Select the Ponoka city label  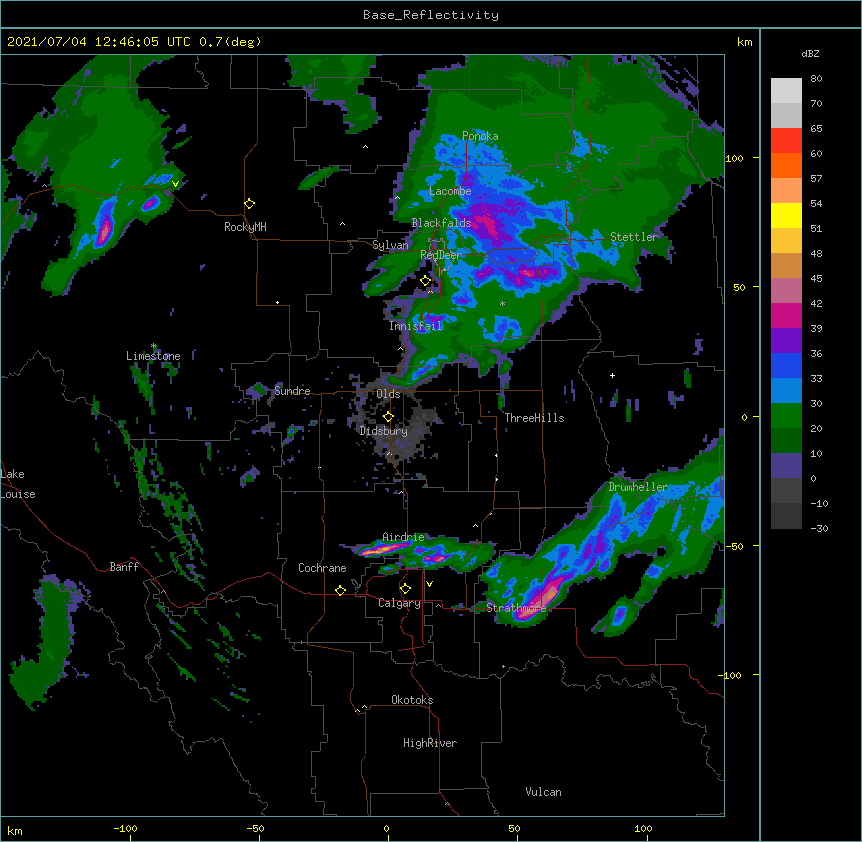[x=480, y=136]
